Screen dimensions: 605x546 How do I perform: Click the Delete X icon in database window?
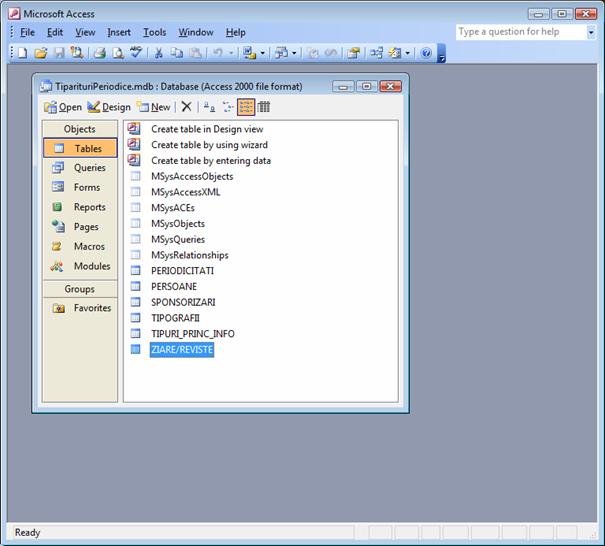click(x=186, y=107)
